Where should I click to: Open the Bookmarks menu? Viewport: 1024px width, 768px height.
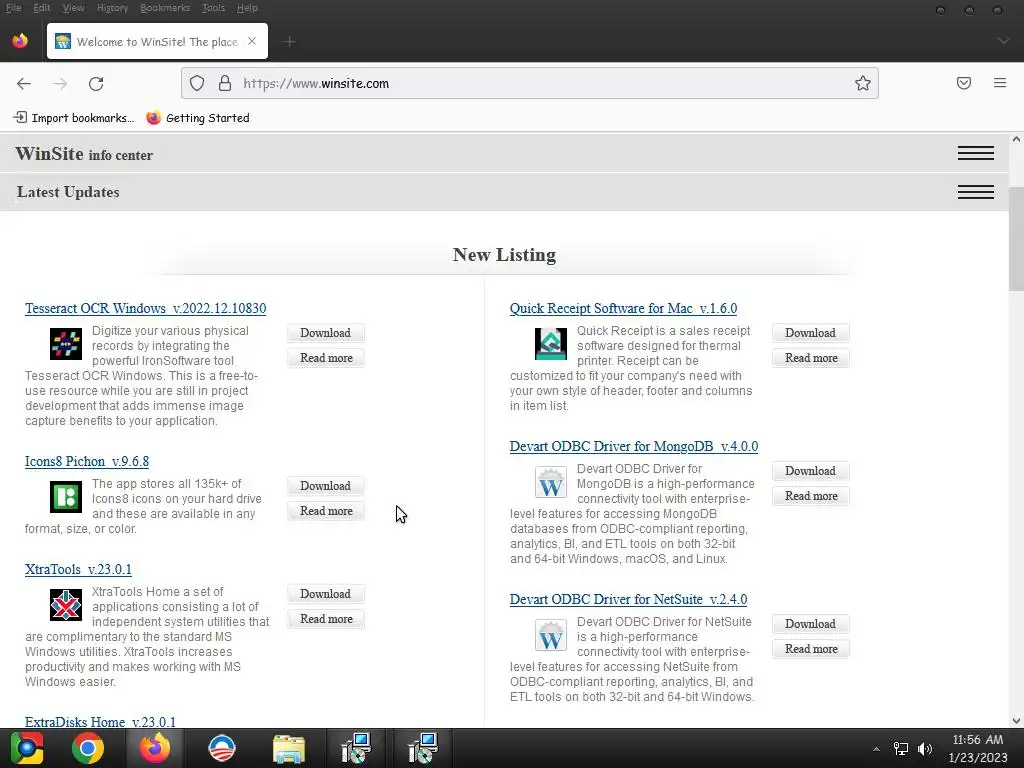[x=165, y=8]
